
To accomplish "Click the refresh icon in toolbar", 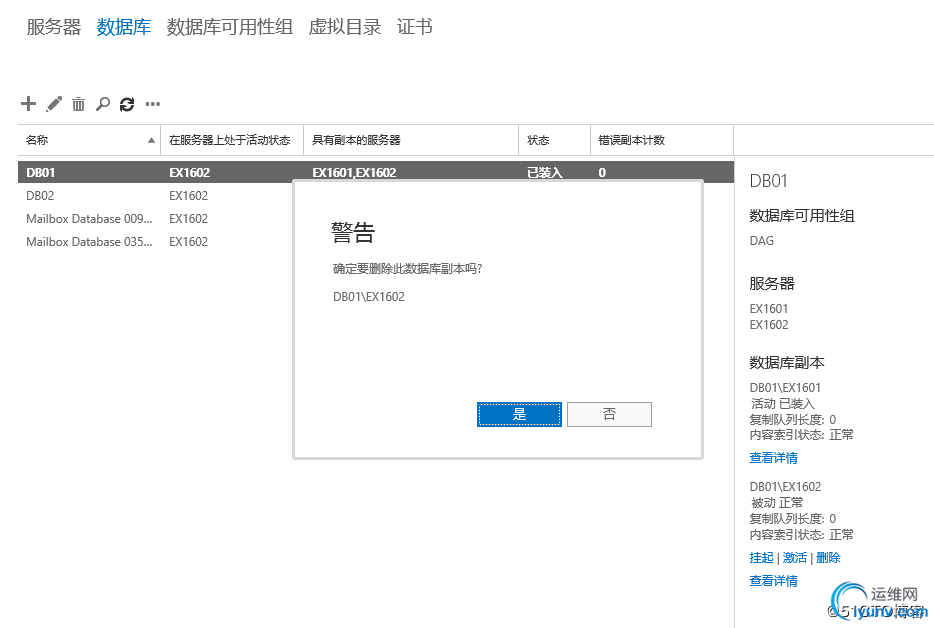I will click(x=127, y=104).
